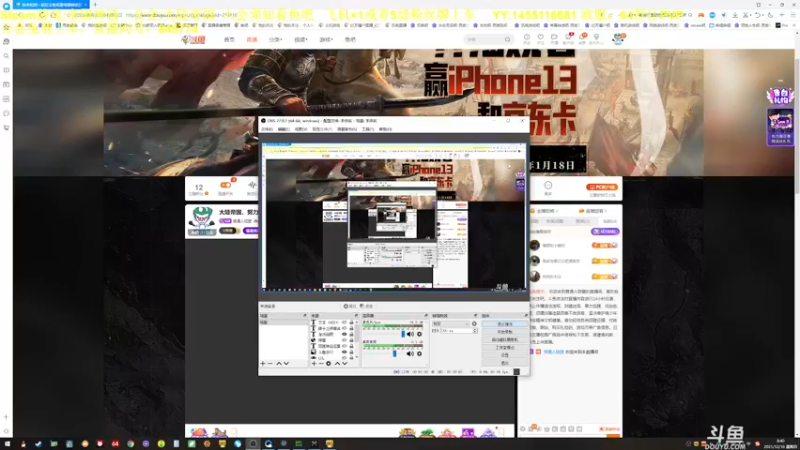
Task: Add a new scene with the plus icon
Action: pos(263,364)
